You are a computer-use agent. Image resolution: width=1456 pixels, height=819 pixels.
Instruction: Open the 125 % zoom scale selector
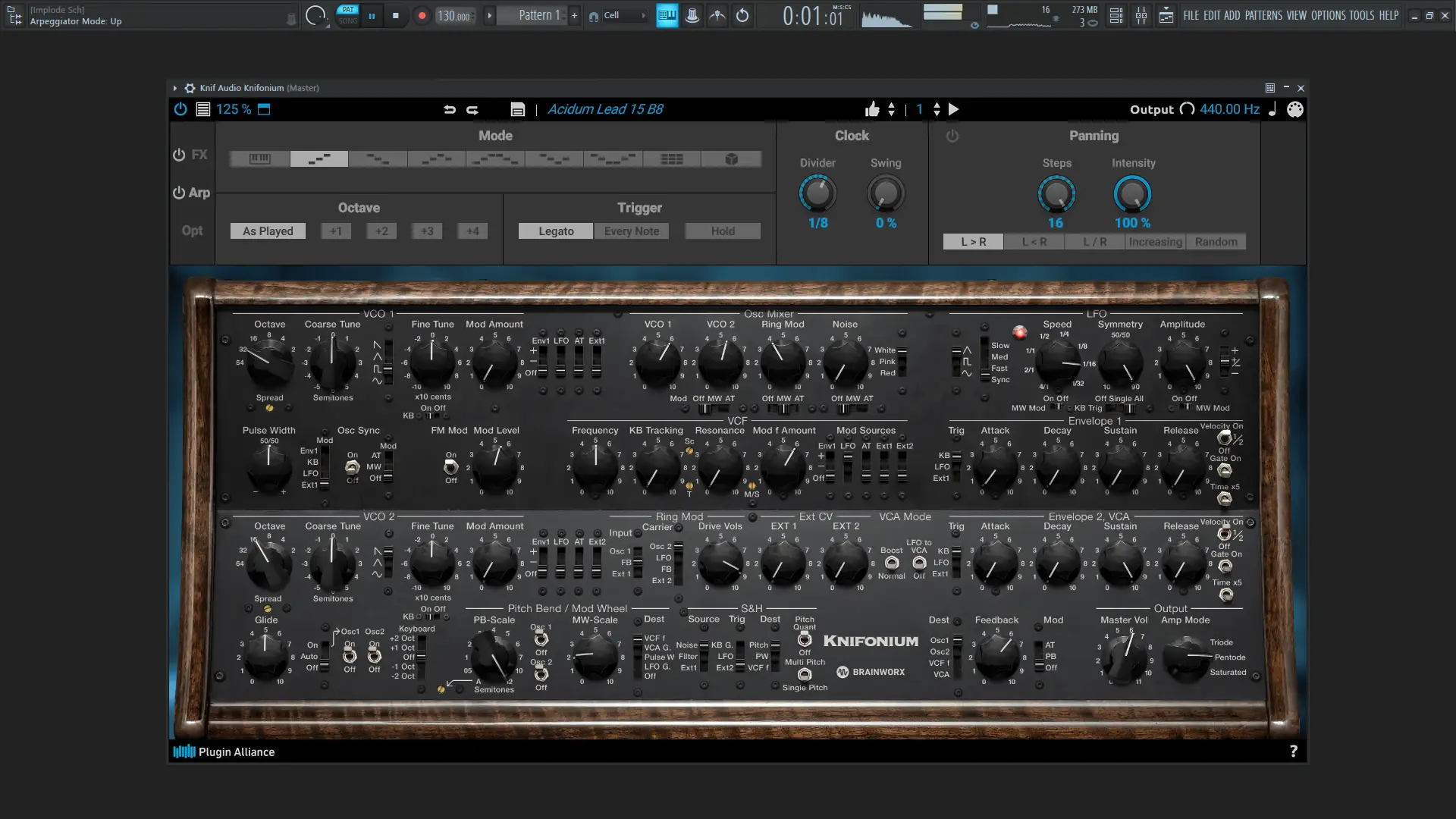click(233, 109)
